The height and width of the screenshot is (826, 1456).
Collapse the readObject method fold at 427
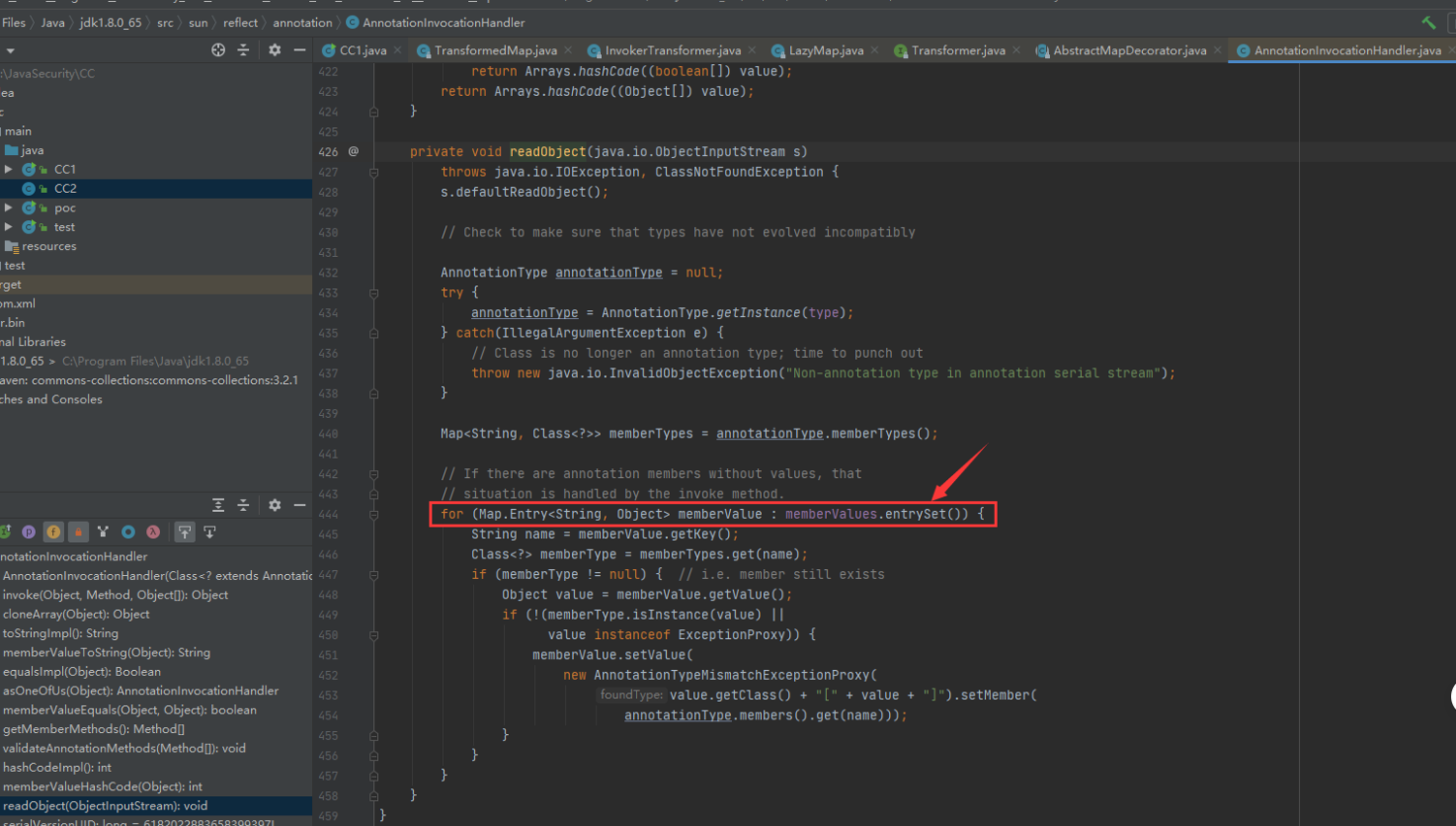[373, 172]
